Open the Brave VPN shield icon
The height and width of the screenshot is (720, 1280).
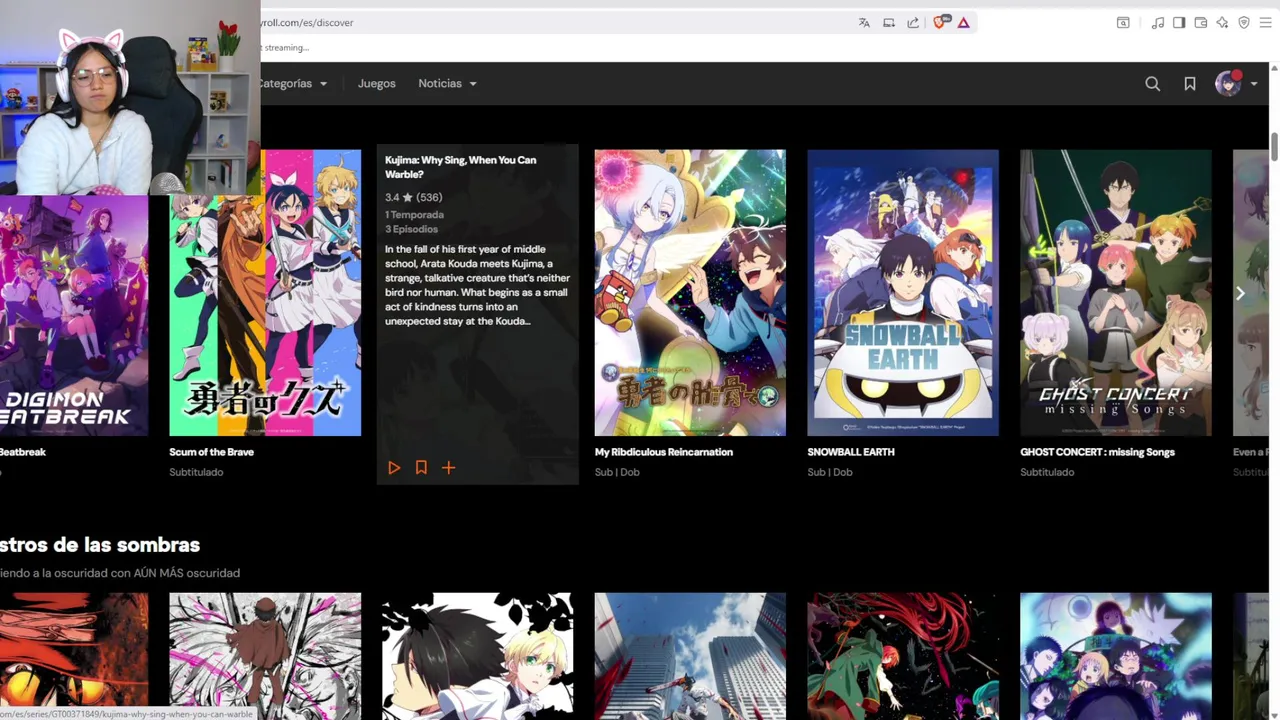pyautogui.click(x=1244, y=23)
